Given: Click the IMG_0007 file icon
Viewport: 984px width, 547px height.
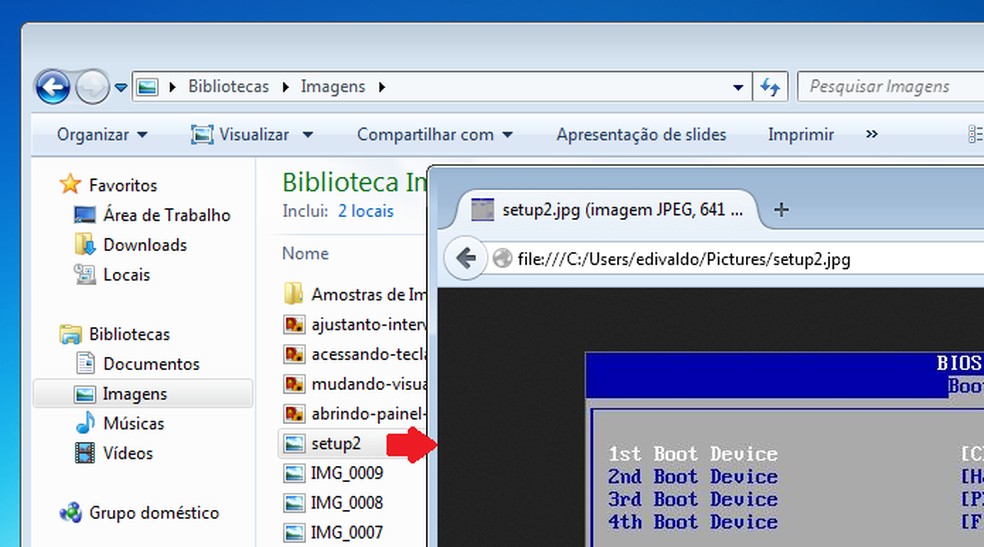Looking at the screenshot, I should click(x=294, y=533).
